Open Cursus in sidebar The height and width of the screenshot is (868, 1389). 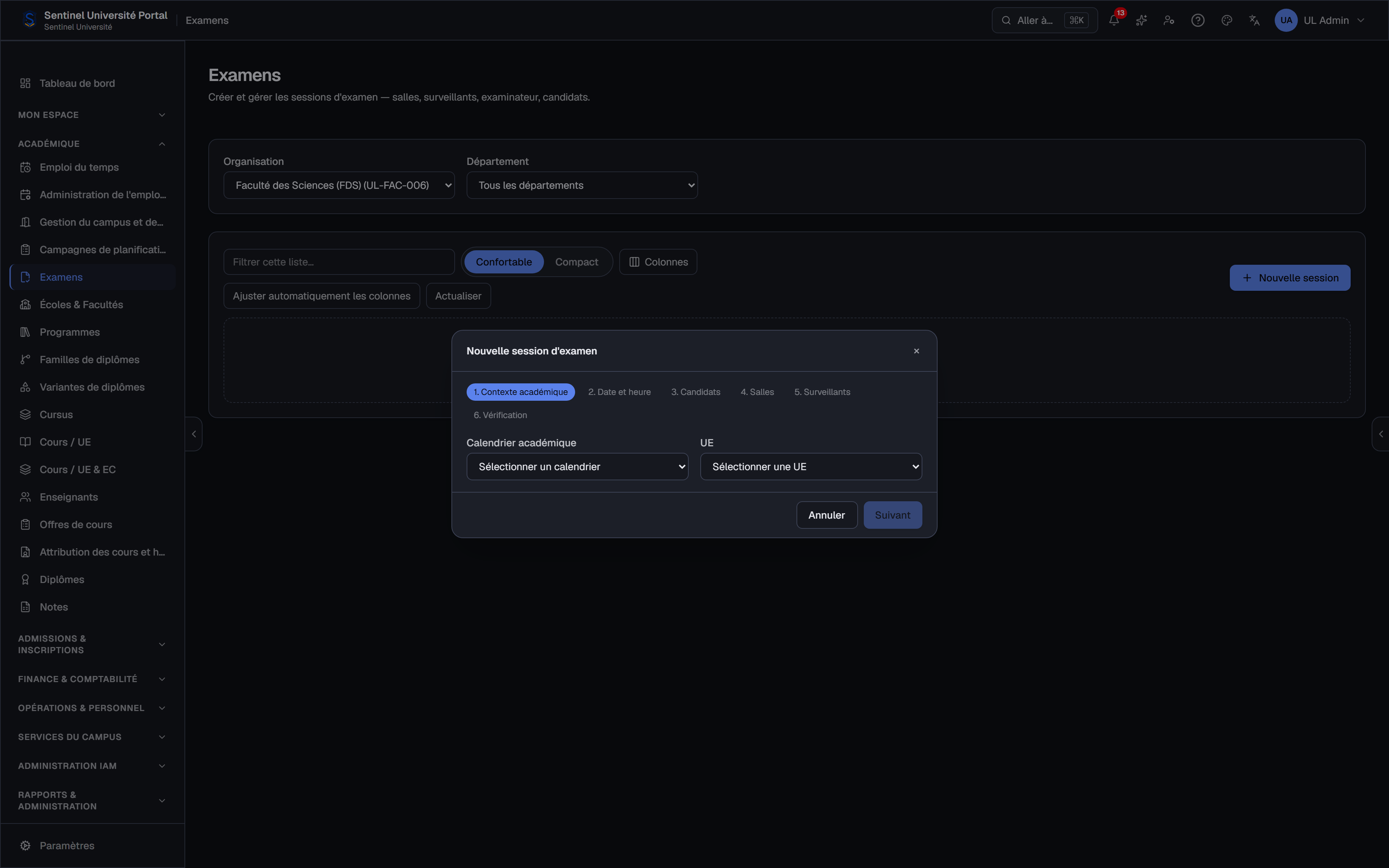click(92, 414)
